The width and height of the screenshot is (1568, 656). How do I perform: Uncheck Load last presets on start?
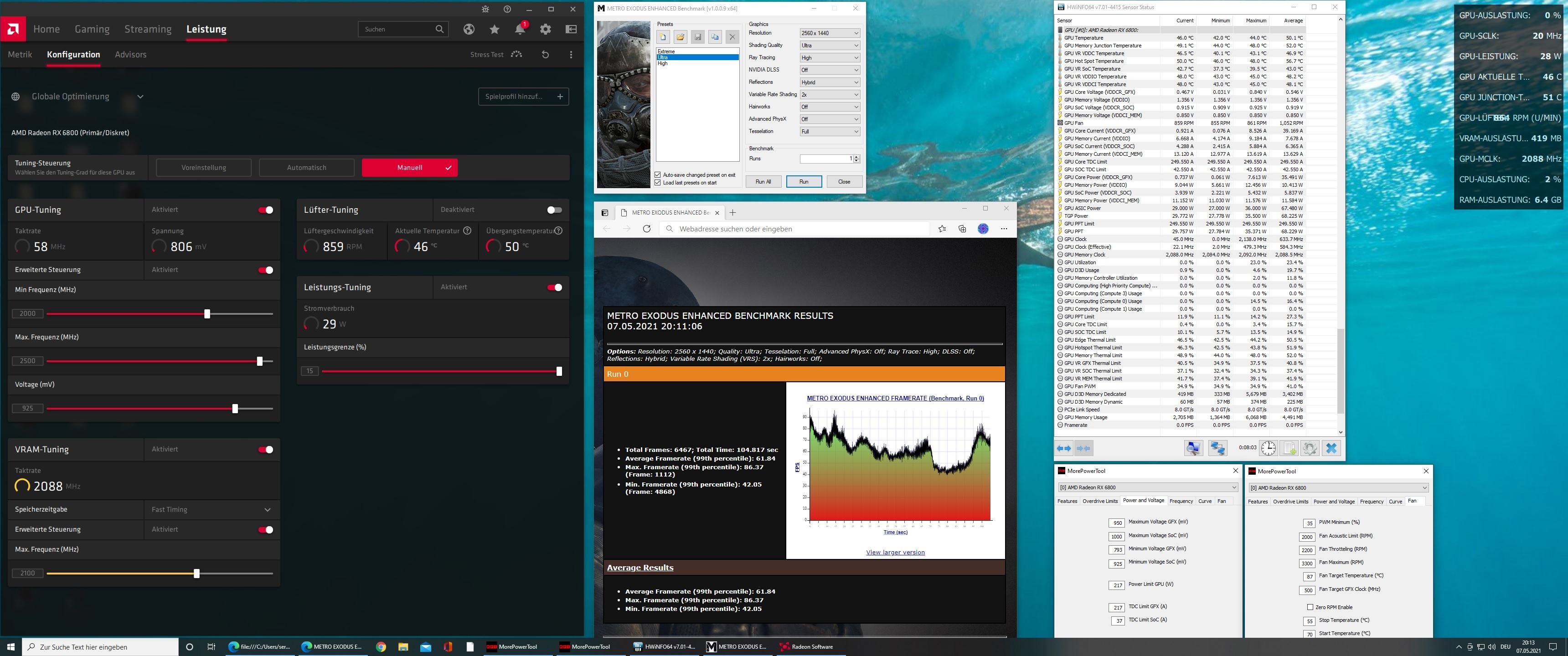(x=657, y=183)
